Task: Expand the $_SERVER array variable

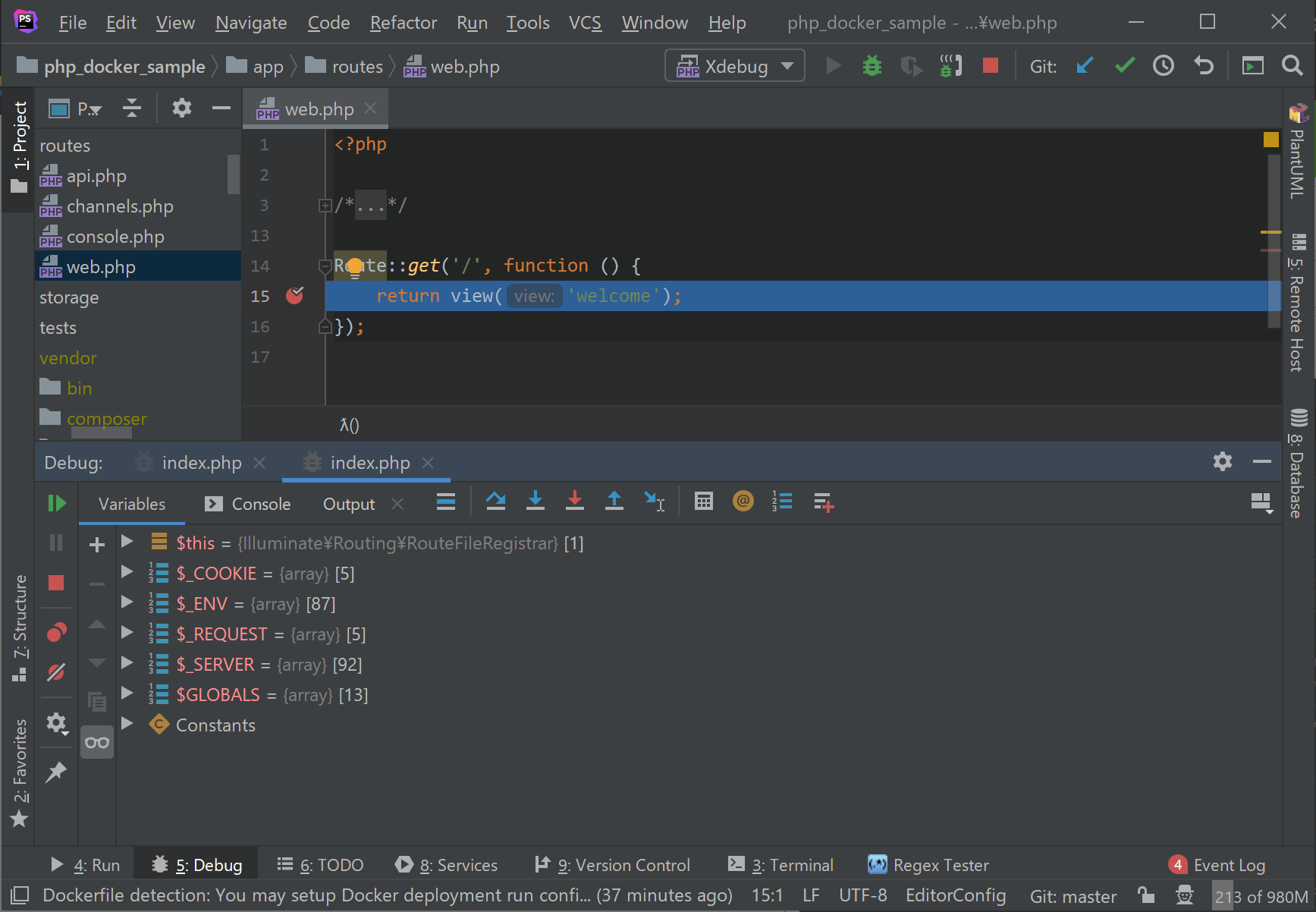Action: click(x=127, y=663)
